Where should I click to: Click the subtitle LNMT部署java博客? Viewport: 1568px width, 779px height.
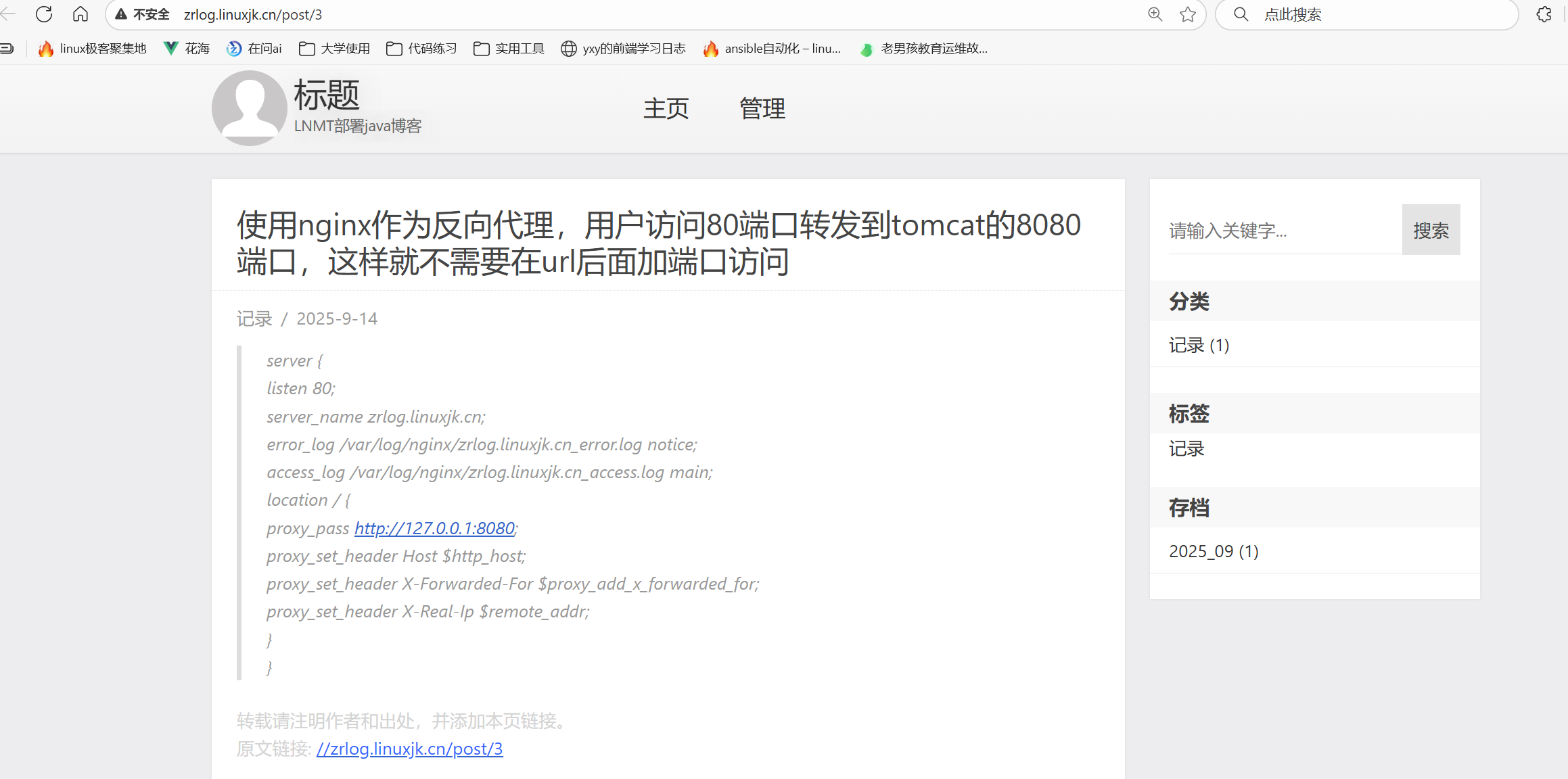[x=358, y=126]
